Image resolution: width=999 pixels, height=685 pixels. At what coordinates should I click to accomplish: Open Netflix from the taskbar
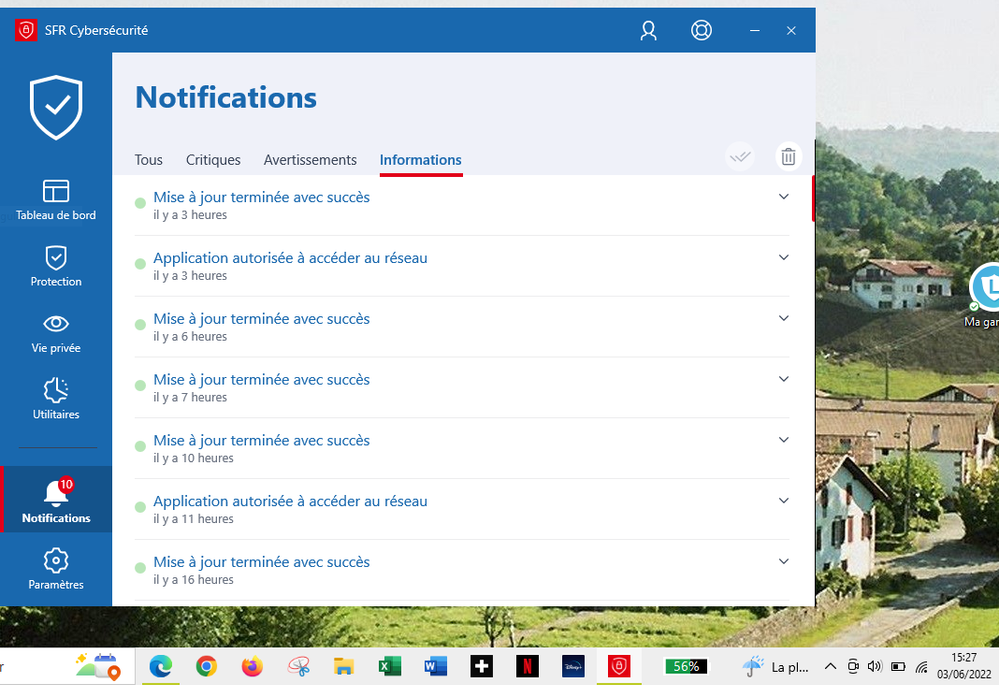point(527,666)
